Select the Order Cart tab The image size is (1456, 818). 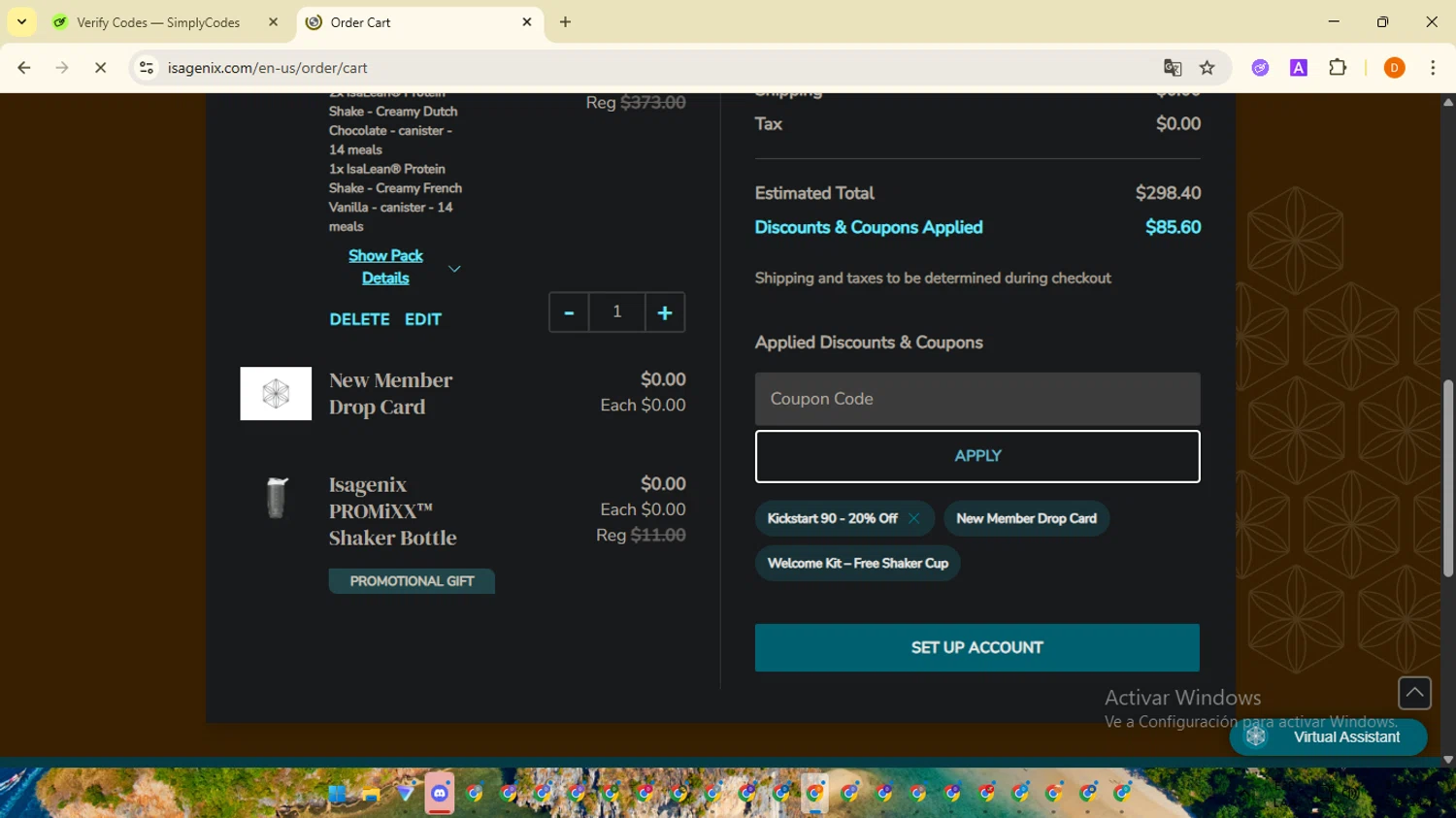(408, 22)
